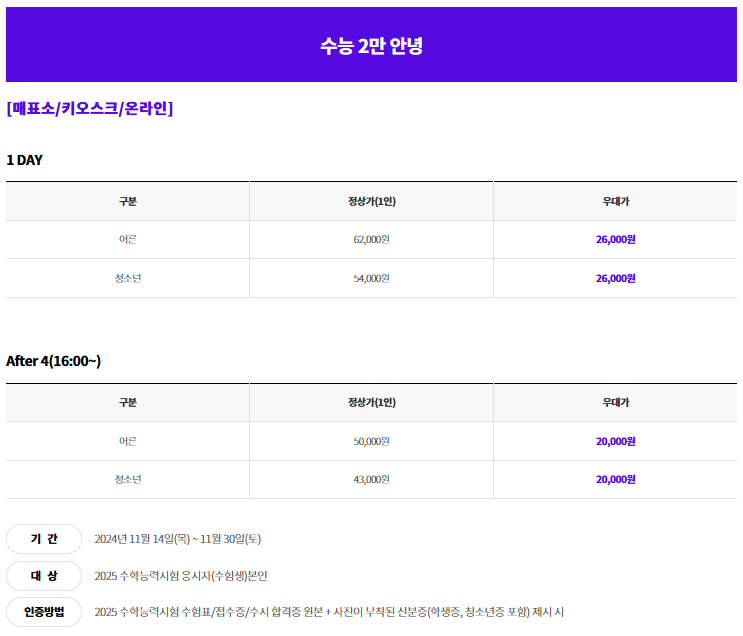The width and height of the screenshot is (743, 636).
Task: Select 청소년 row label in 1 DAY table
Action: [127, 278]
